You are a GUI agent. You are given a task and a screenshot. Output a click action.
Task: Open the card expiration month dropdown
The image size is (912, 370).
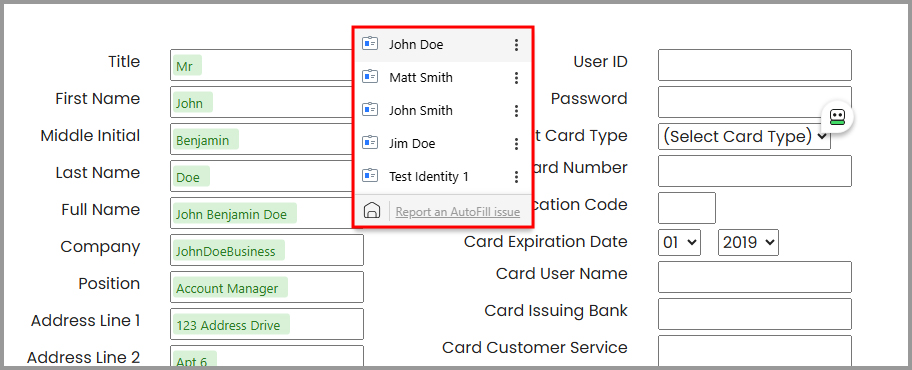click(679, 243)
